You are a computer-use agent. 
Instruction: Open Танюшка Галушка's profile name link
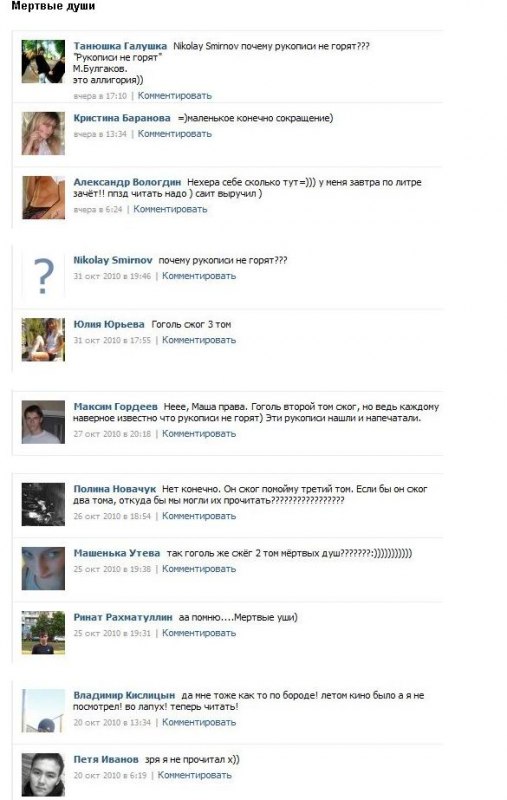click(x=120, y=46)
